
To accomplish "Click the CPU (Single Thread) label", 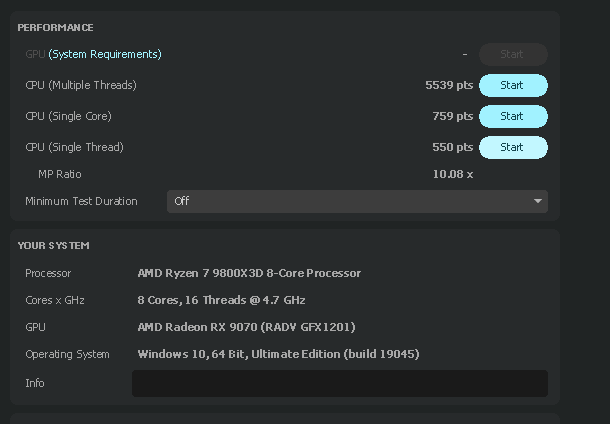I will [x=74, y=147].
